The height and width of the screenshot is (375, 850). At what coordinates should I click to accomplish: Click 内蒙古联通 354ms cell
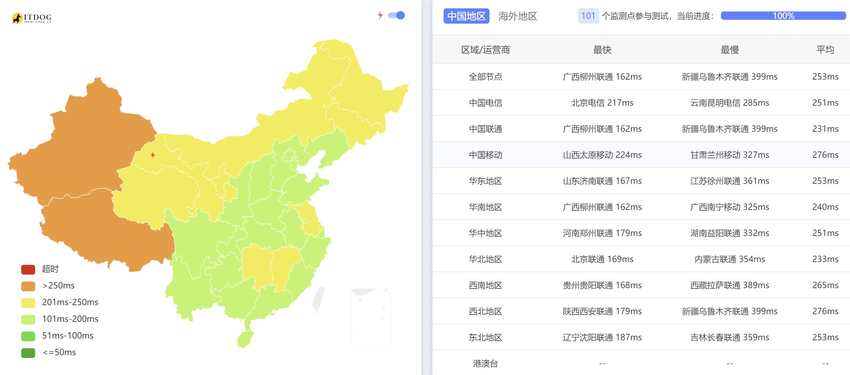coord(729,259)
